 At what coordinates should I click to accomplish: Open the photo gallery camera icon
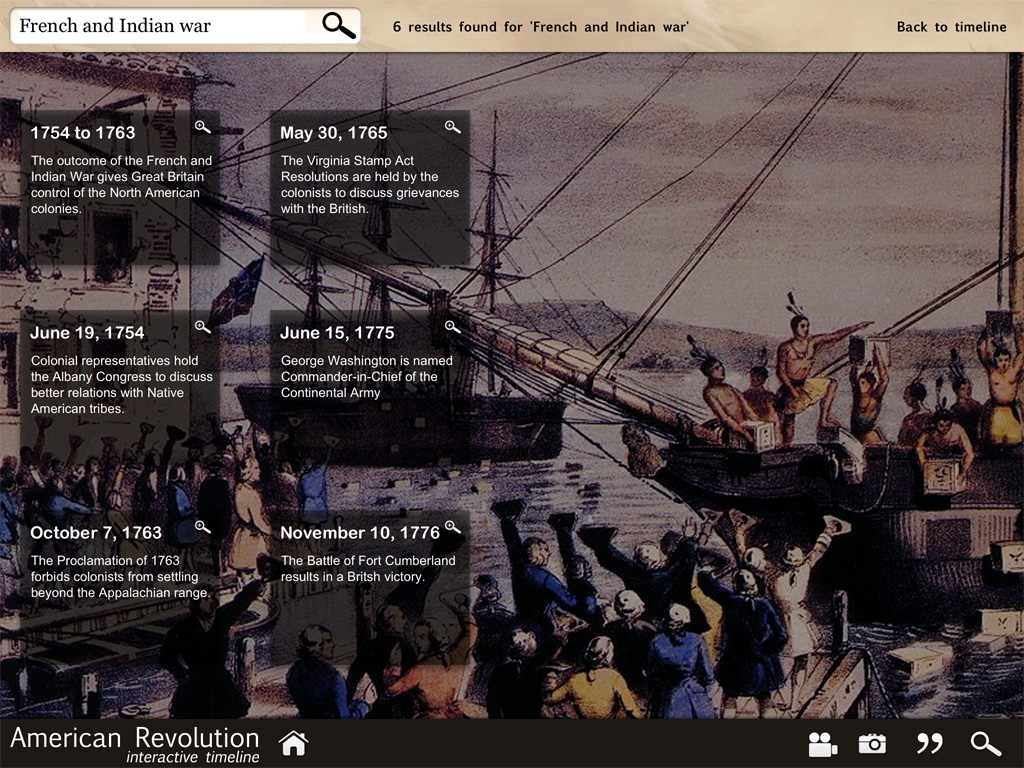(x=872, y=744)
